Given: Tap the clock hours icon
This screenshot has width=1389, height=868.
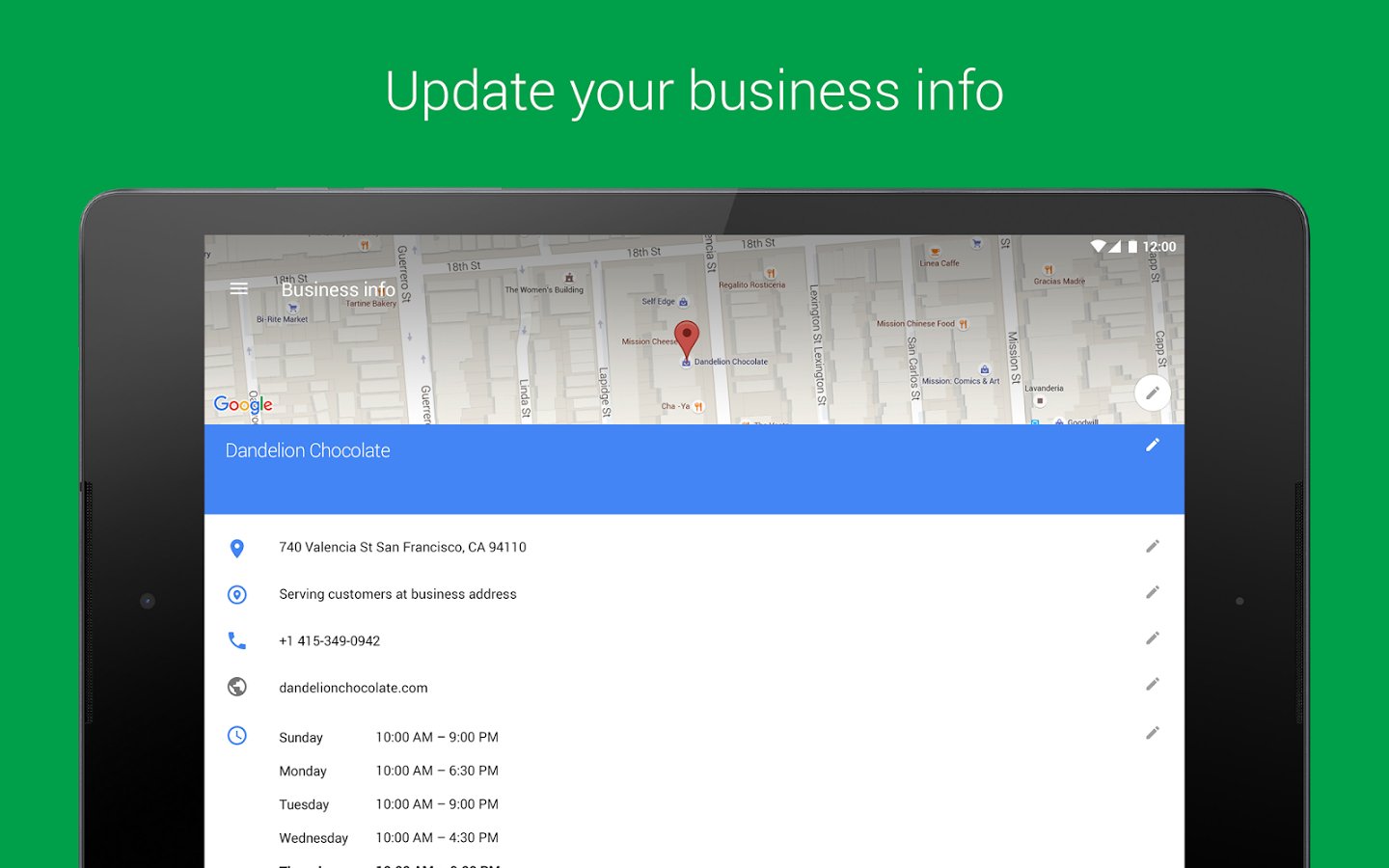Looking at the screenshot, I should (237, 736).
